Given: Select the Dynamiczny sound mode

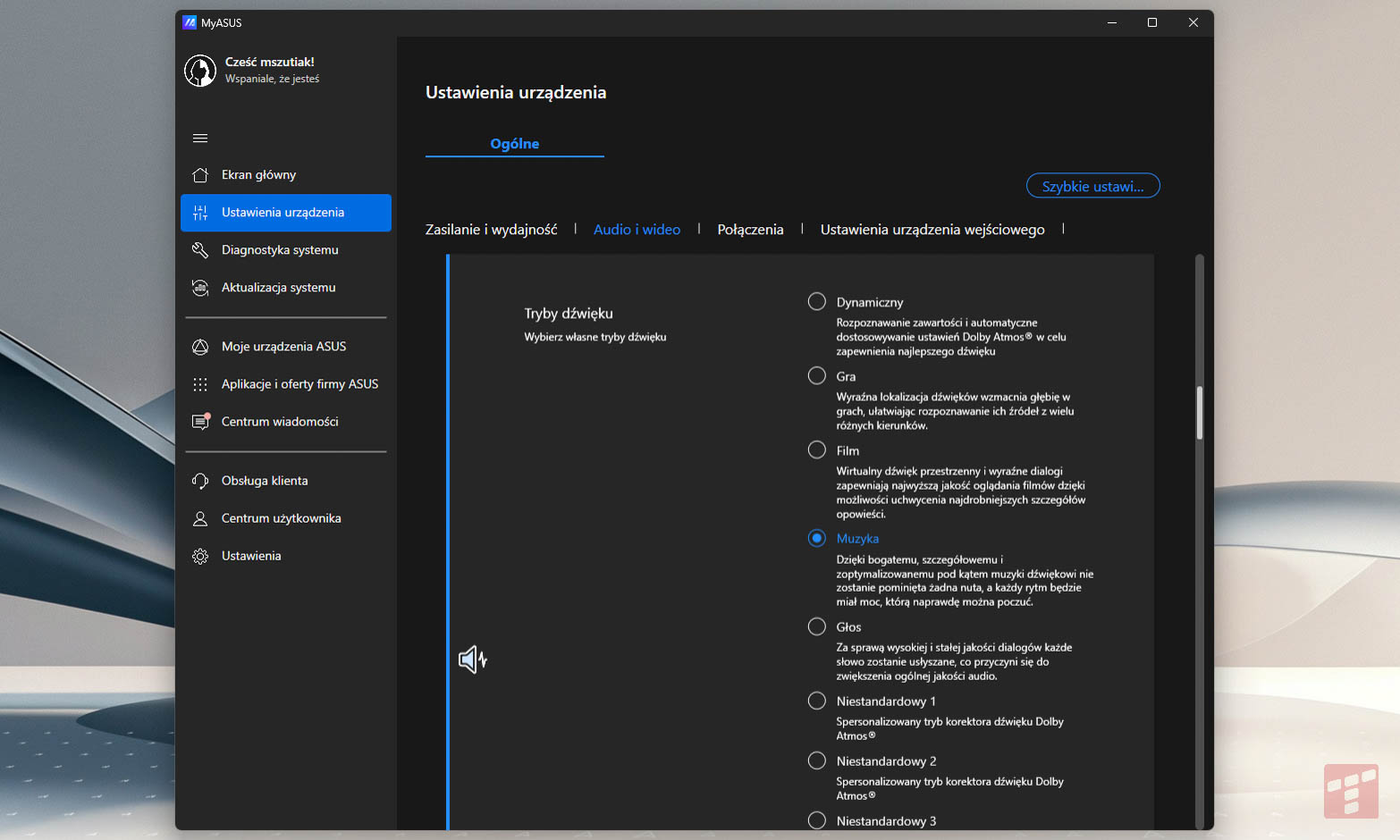Looking at the screenshot, I should tap(816, 302).
